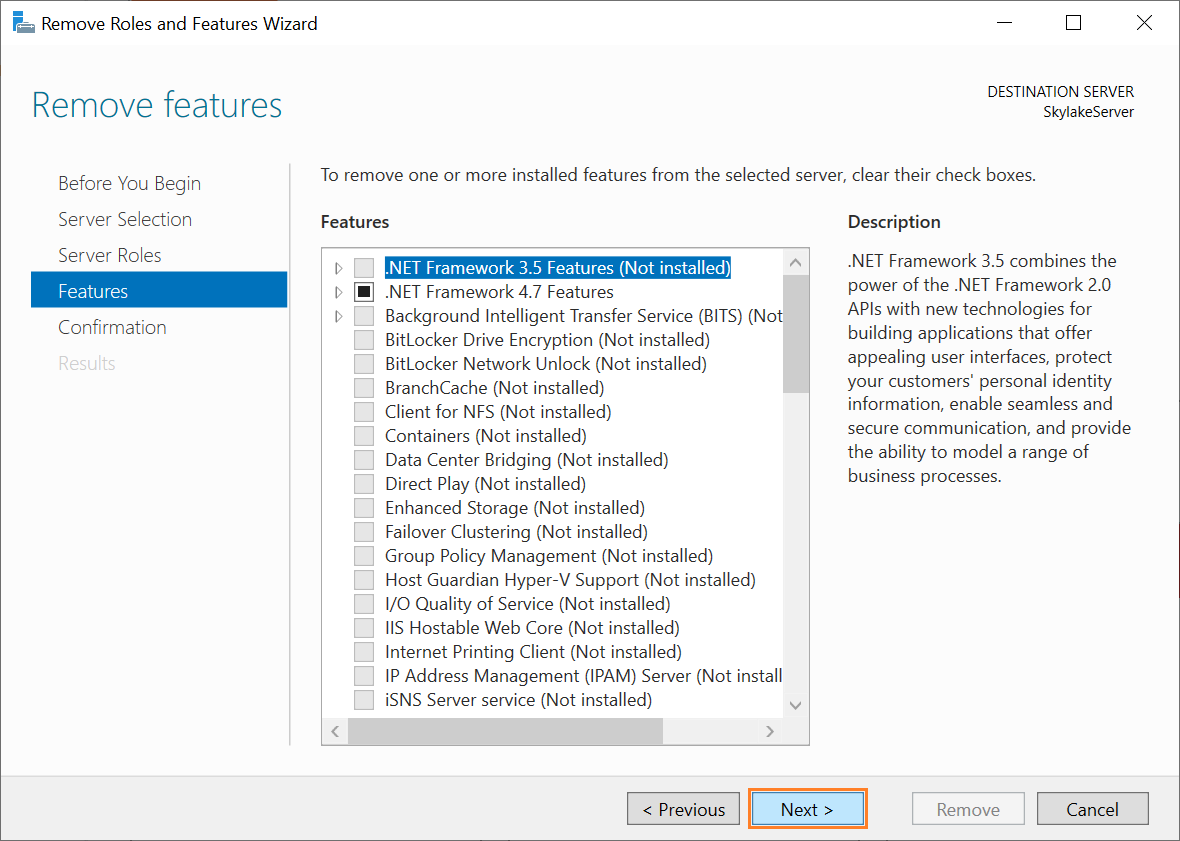The width and height of the screenshot is (1180, 841).
Task: Toggle Background Intelligent Transfer Service checkbox
Action: tap(364, 316)
